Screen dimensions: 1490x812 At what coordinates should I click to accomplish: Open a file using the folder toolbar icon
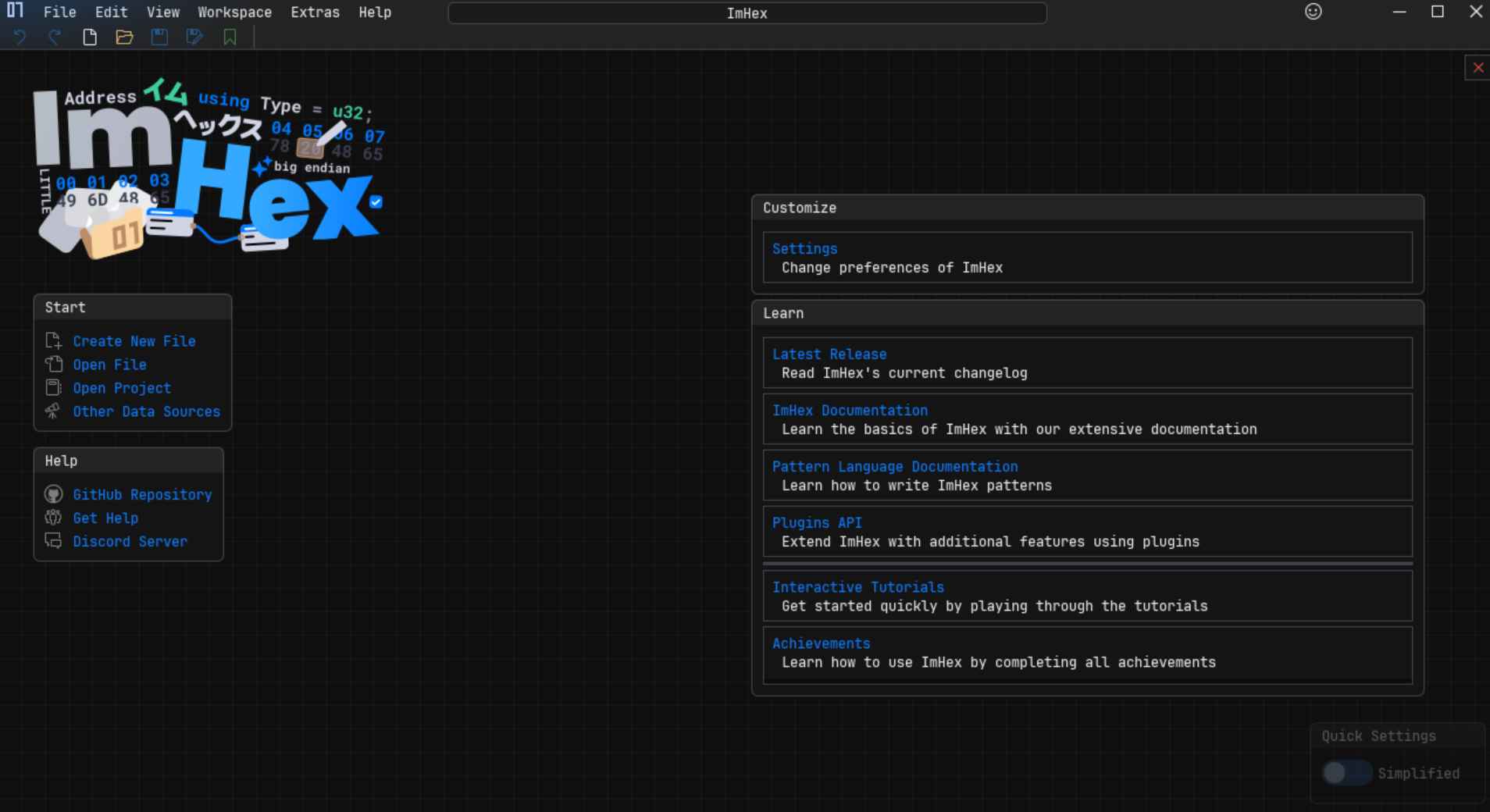click(x=124, y=37)
